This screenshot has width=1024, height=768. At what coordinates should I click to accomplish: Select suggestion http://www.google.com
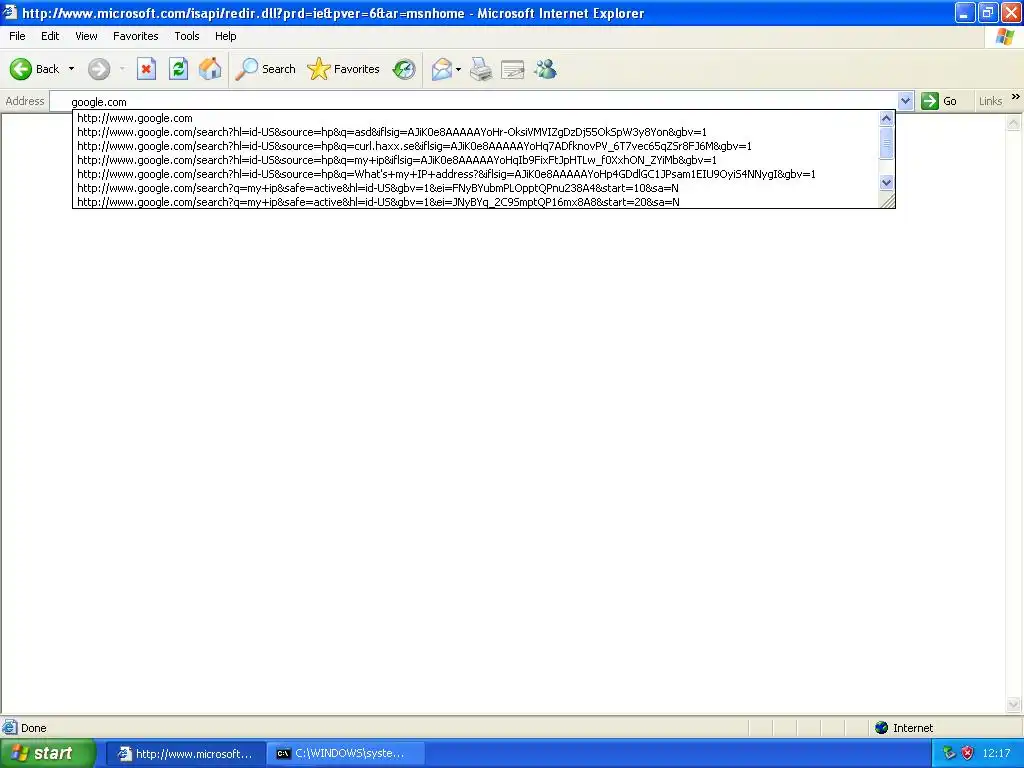[x=475, y=118]
